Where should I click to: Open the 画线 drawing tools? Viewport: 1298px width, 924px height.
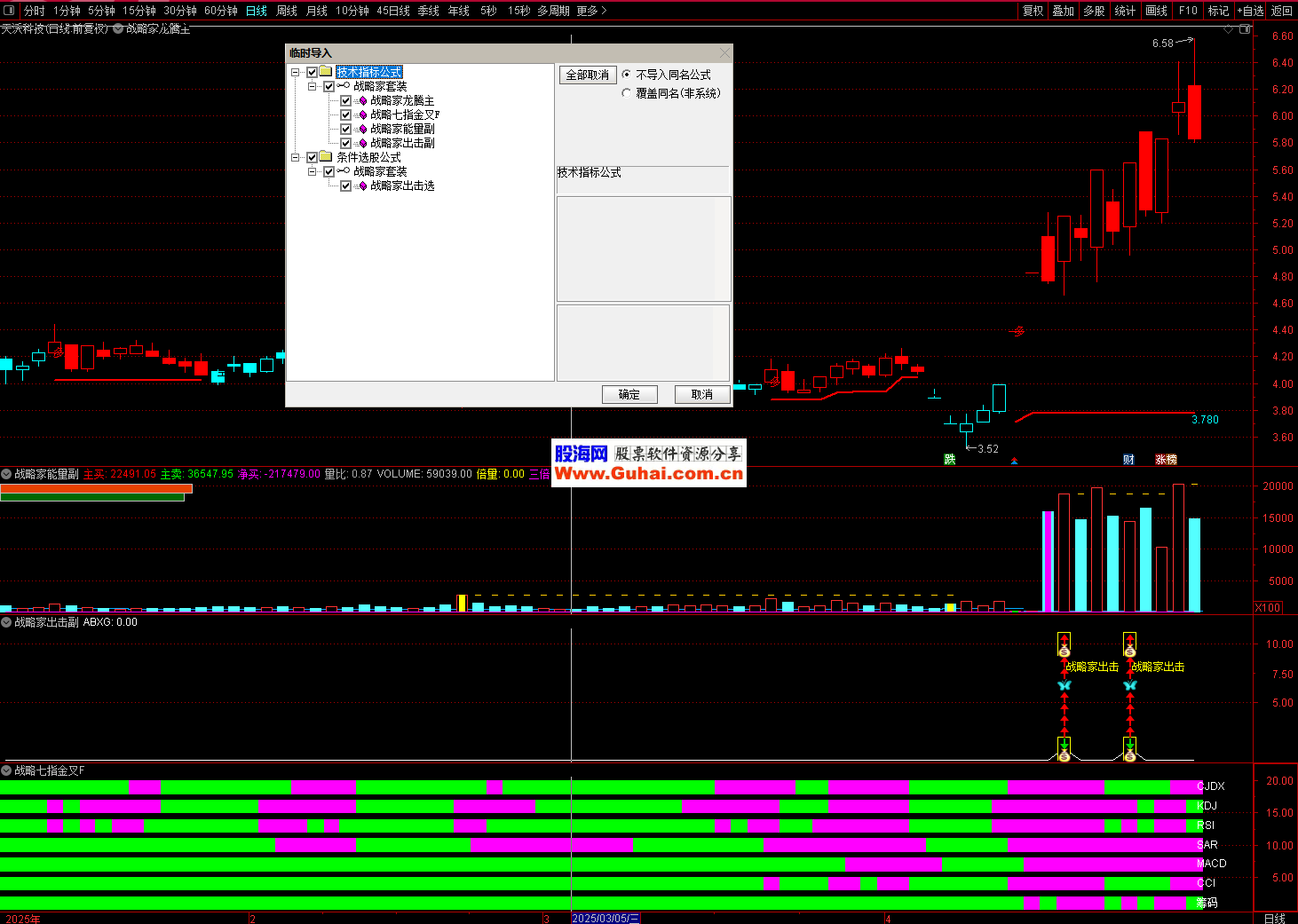tap(1157, 11)
